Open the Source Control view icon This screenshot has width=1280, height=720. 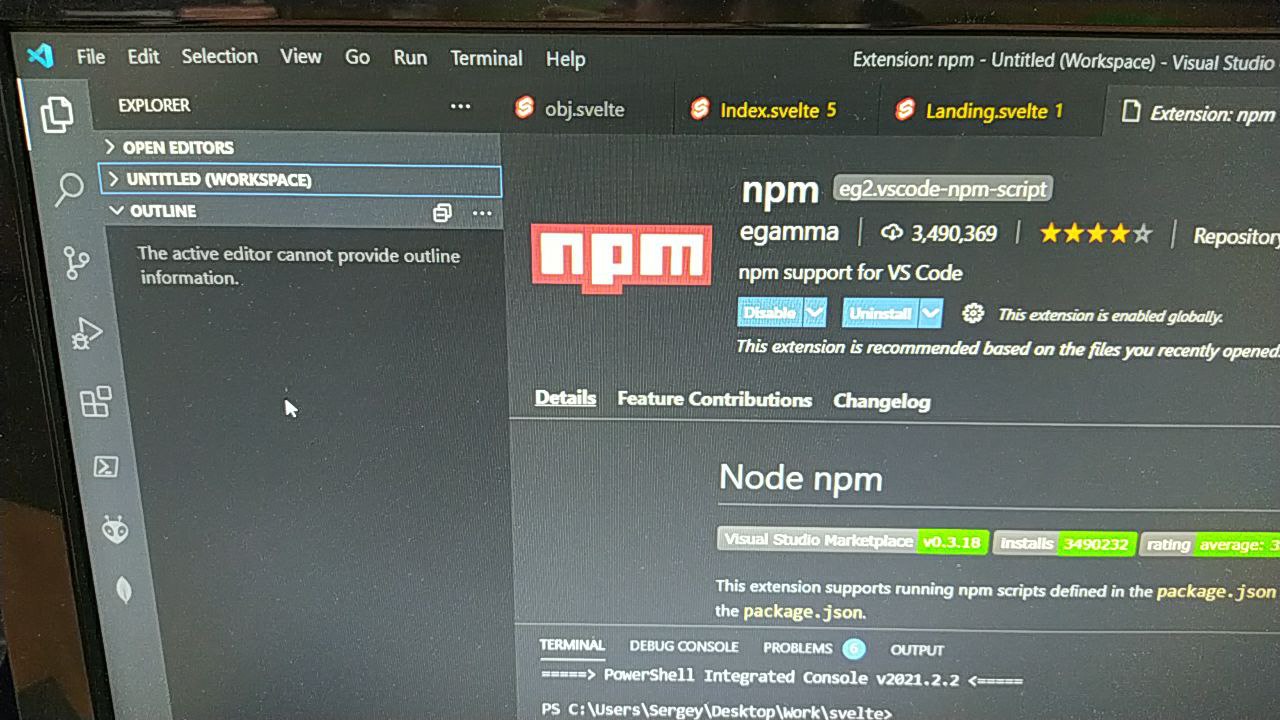pos(76,263)
